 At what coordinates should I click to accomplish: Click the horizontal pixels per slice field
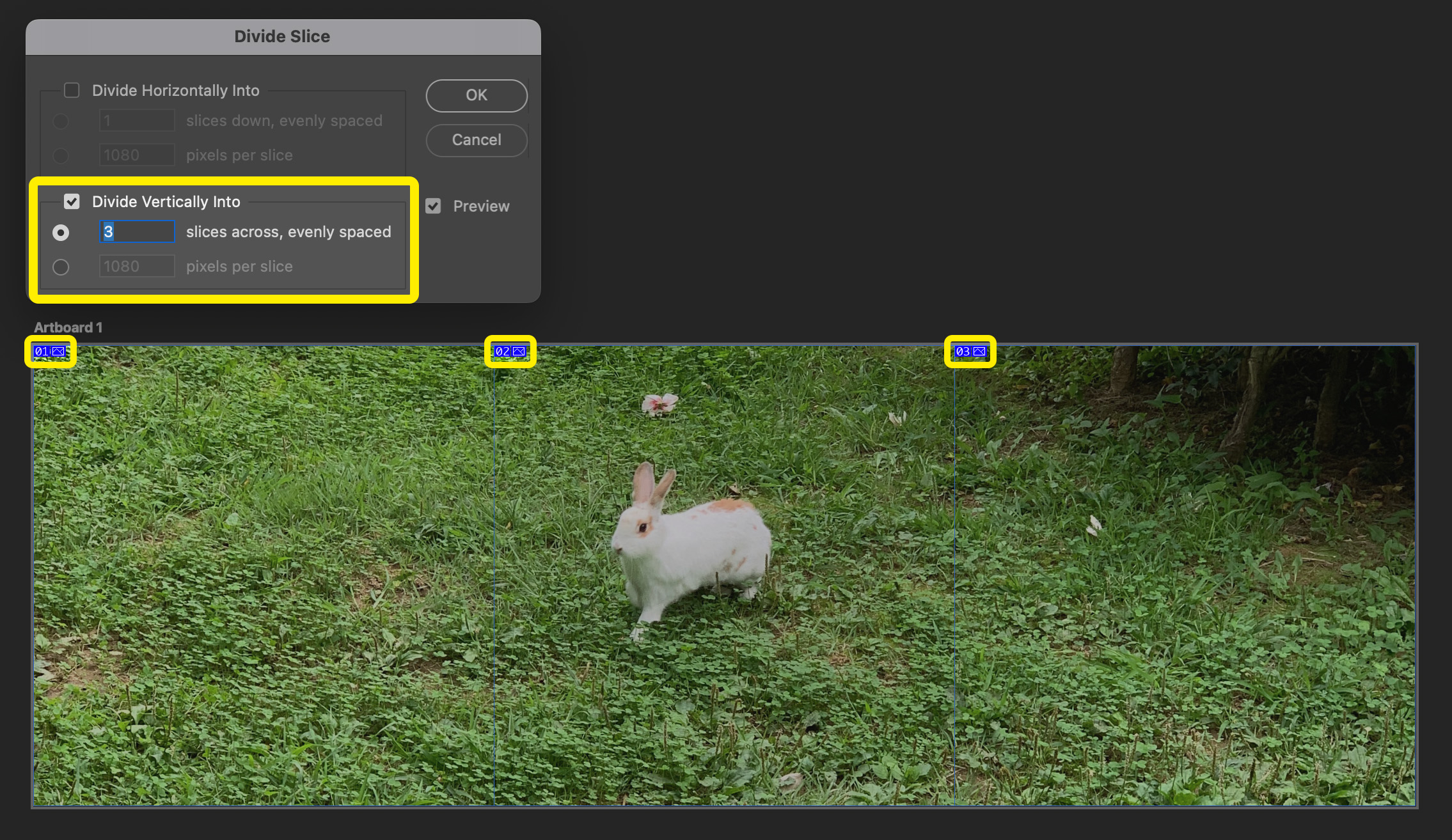137,155
